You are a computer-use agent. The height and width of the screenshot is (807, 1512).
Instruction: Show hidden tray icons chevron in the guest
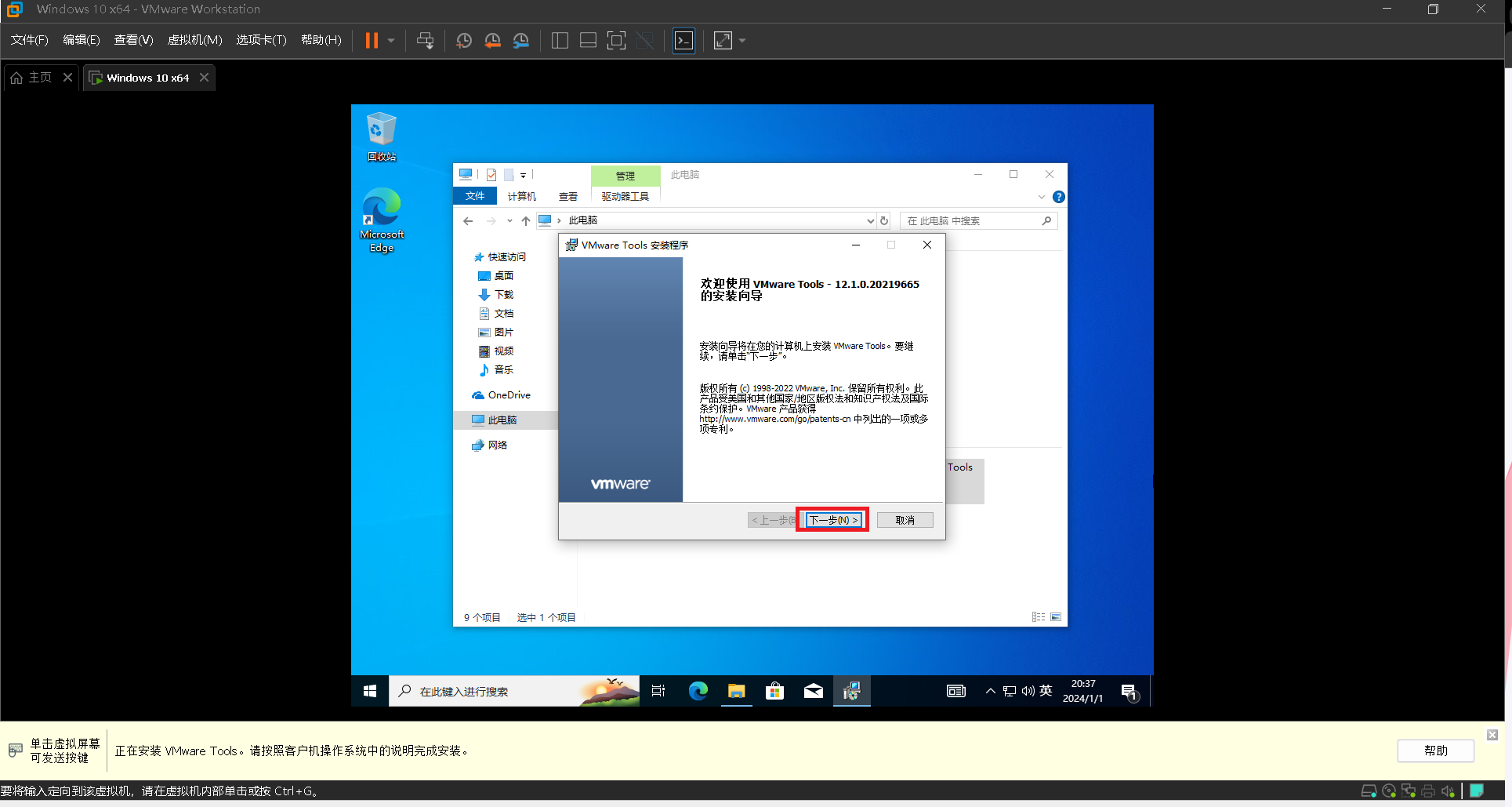click(991, 691)
